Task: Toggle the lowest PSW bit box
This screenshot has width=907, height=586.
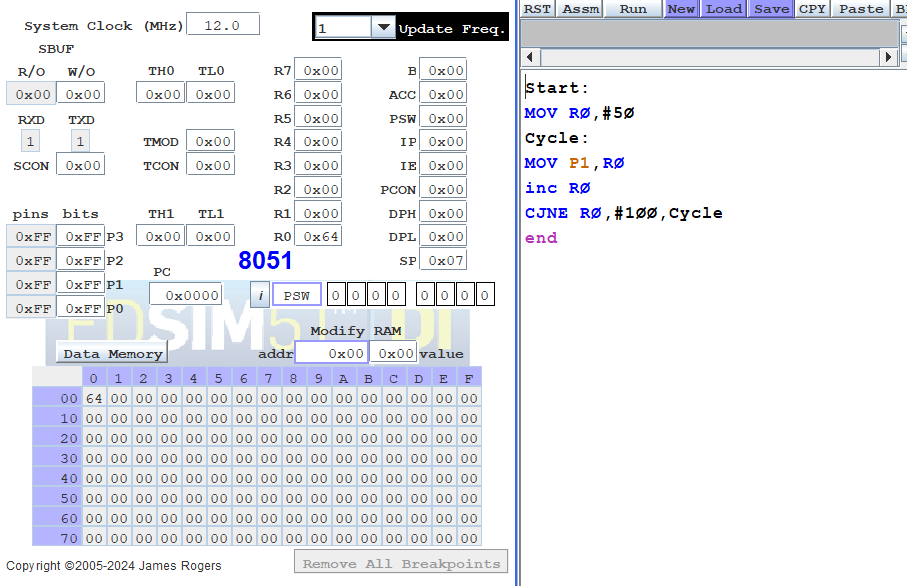Action: (485, 295)
